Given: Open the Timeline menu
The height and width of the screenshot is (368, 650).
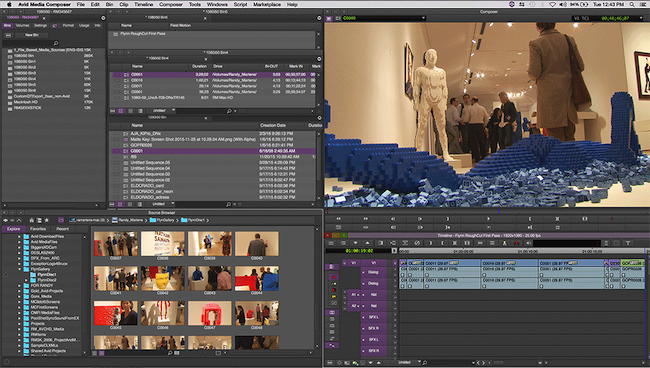Looking at the screenshot, I should pos(143,4).
